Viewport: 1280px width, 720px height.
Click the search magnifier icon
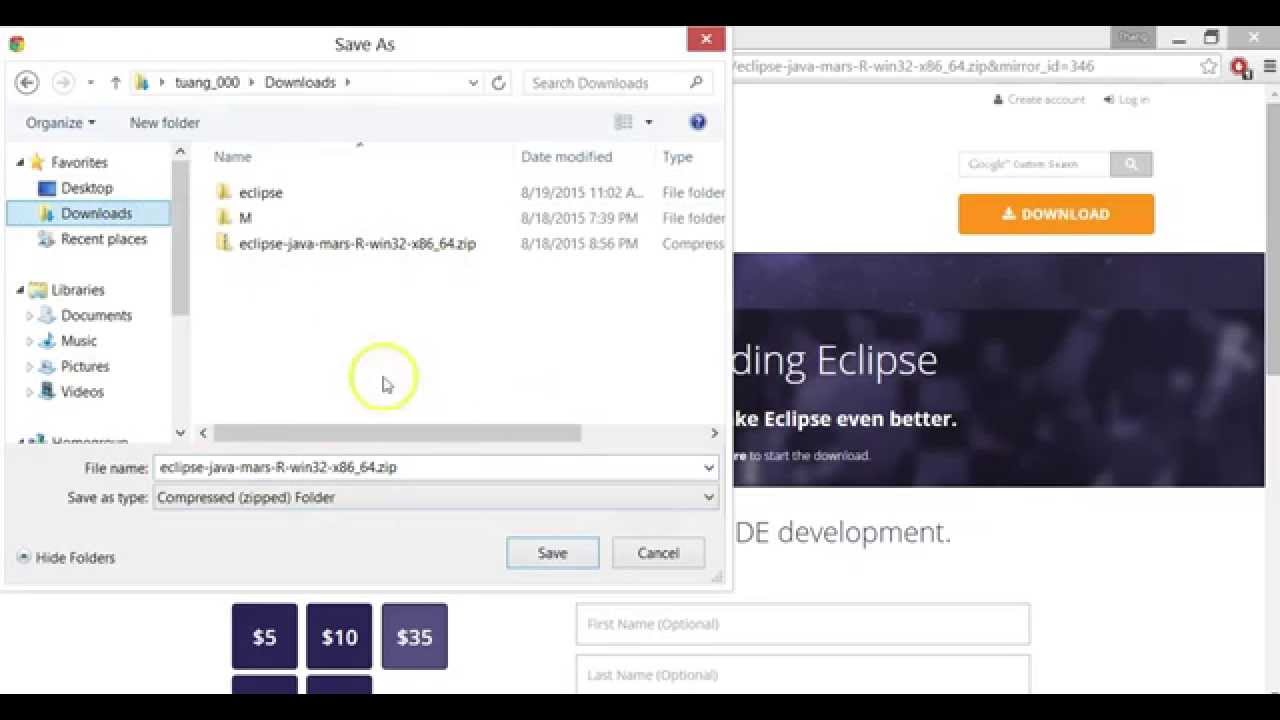point(696,83)
